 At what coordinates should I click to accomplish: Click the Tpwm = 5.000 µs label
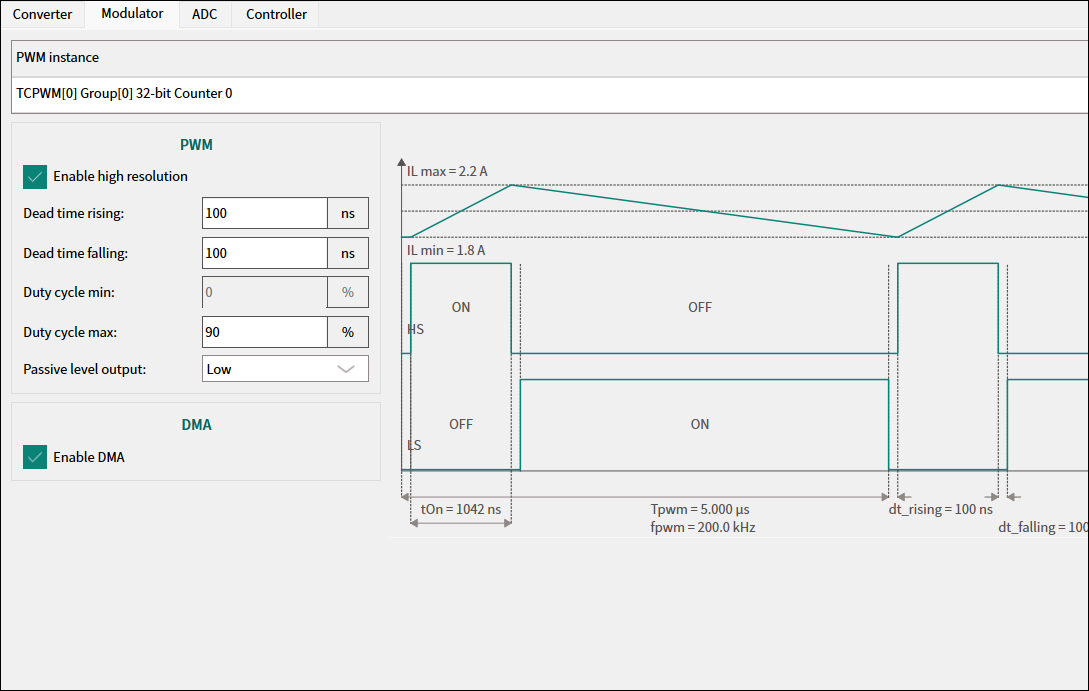point(700,509)
